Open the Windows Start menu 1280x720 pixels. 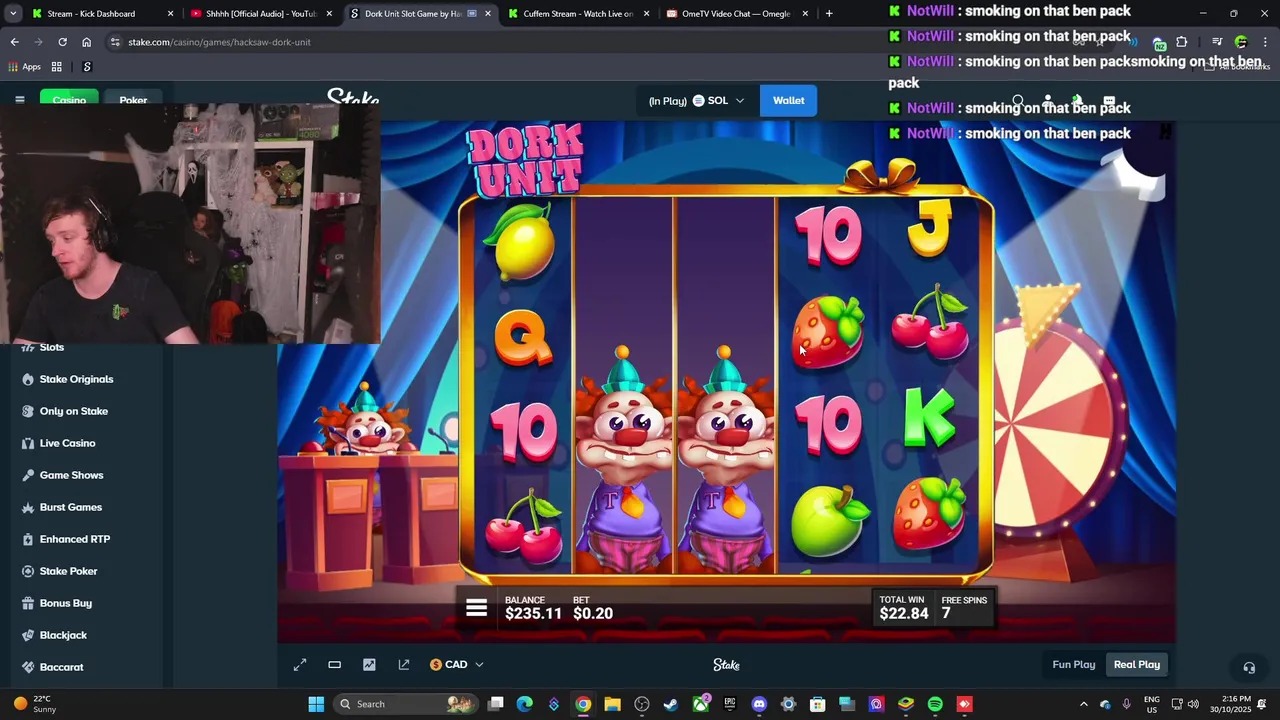316,704
